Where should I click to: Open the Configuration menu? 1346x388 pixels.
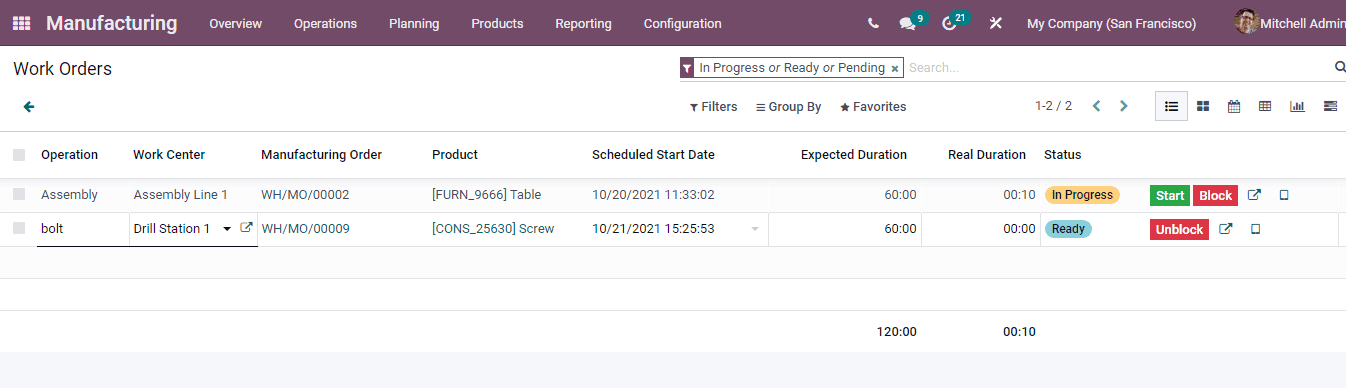click(x=682, y=23)
